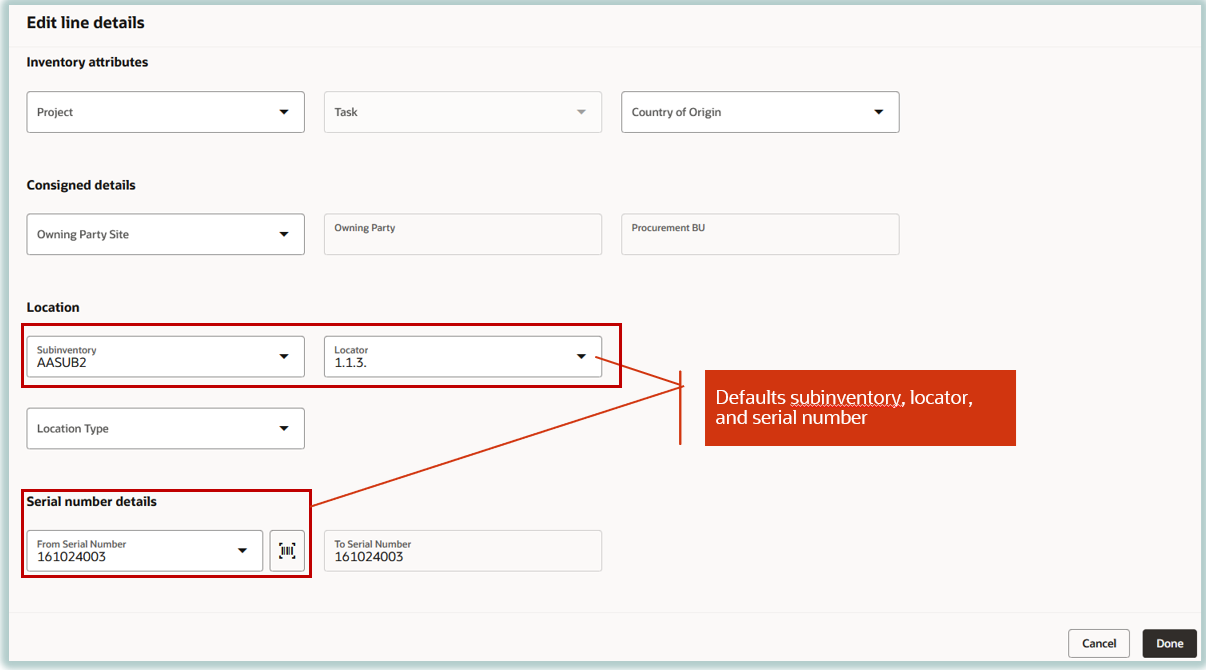Click the Consigned details heading
1206x670 pixels.
(x=81, y=185)
